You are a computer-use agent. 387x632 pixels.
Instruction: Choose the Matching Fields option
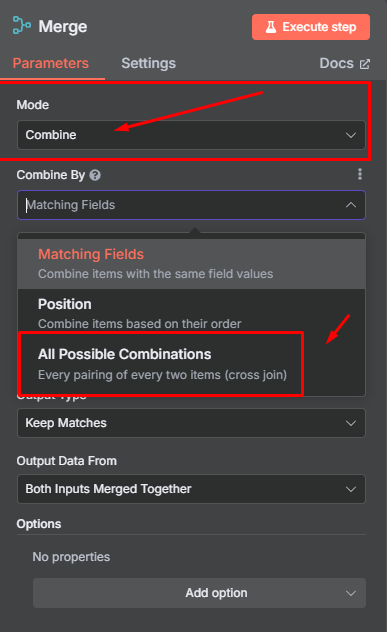(x=191, y=264)
